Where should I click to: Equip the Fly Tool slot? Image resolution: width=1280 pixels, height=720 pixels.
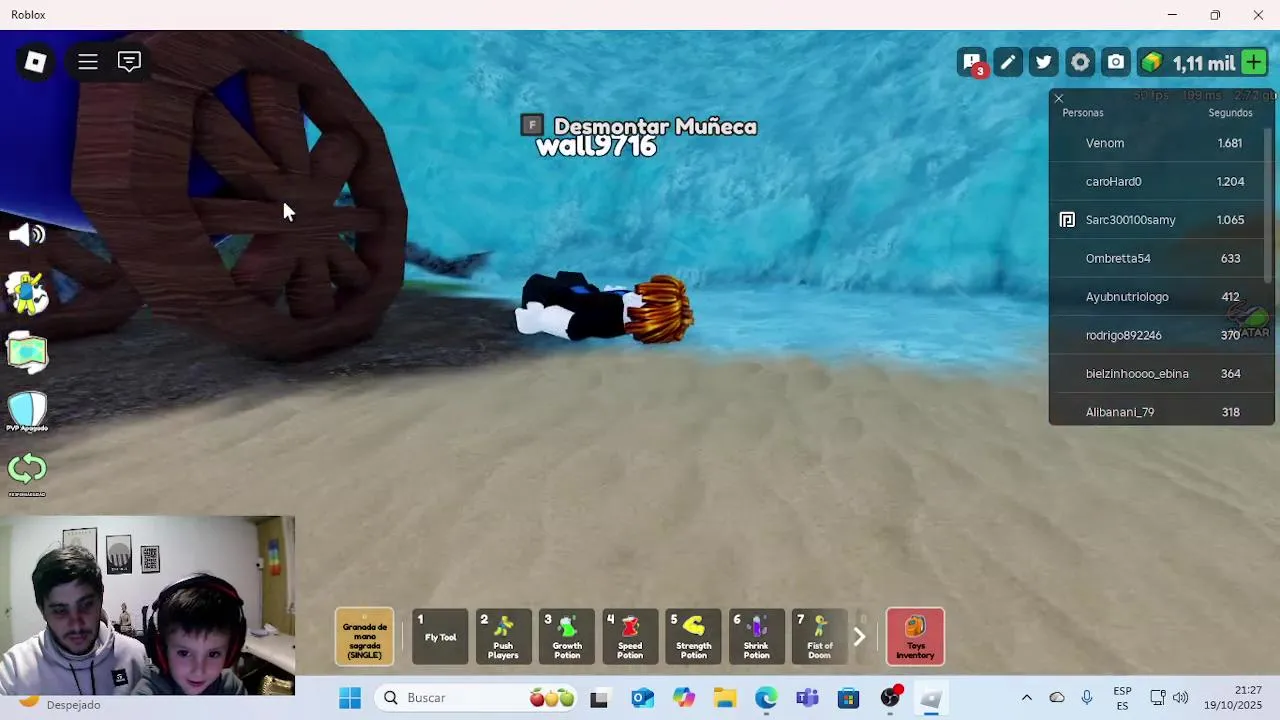click(440, 636)
